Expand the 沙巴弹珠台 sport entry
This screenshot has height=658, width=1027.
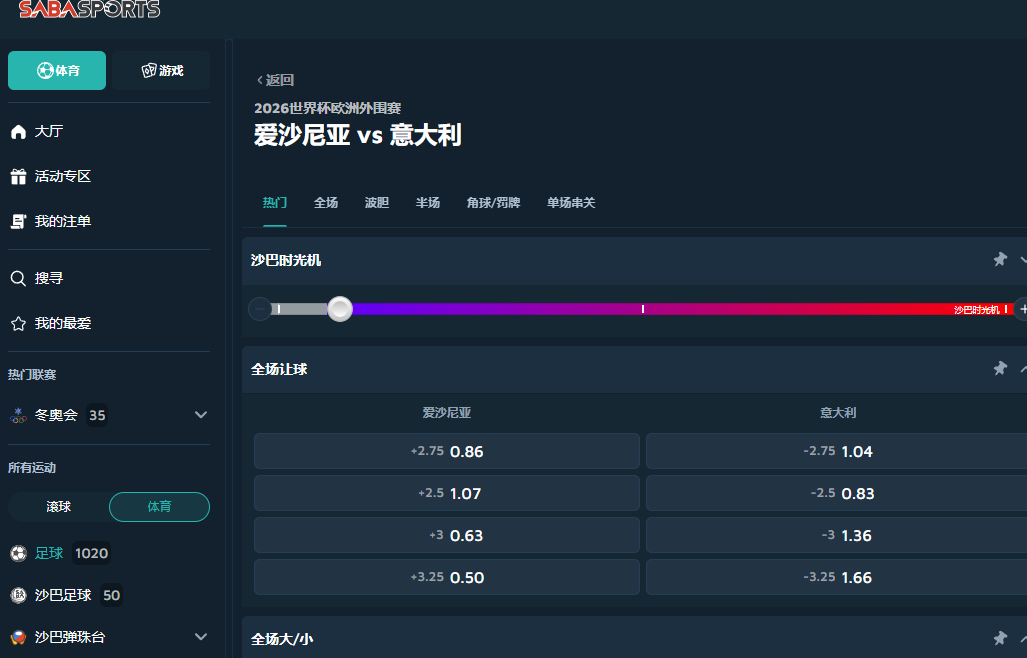200,637
